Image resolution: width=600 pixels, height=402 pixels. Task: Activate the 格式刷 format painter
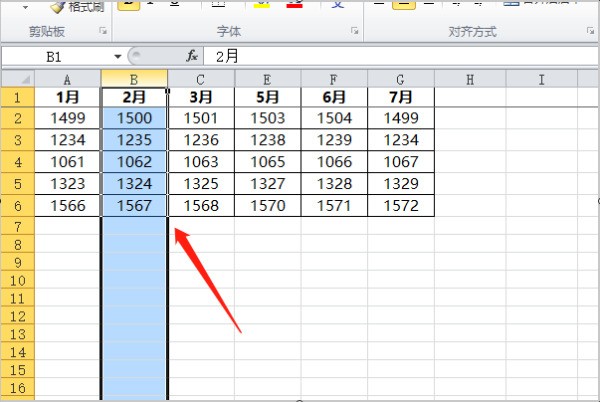tap(78, 6)
